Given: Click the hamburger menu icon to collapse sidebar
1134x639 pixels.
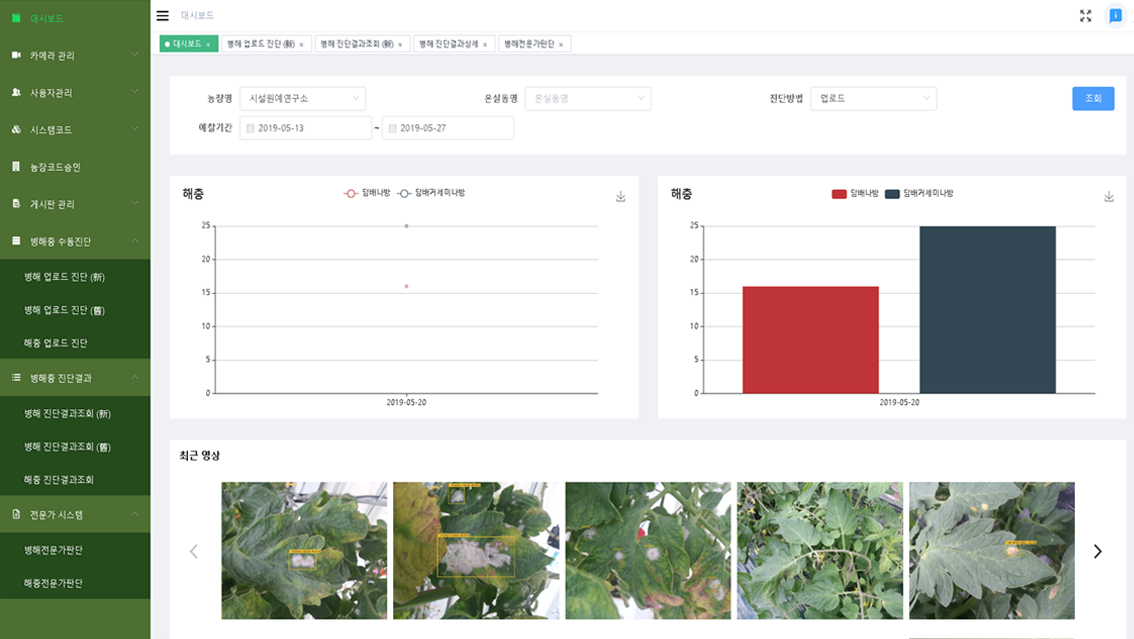Looking at the screenshot, I should point(163,15).
